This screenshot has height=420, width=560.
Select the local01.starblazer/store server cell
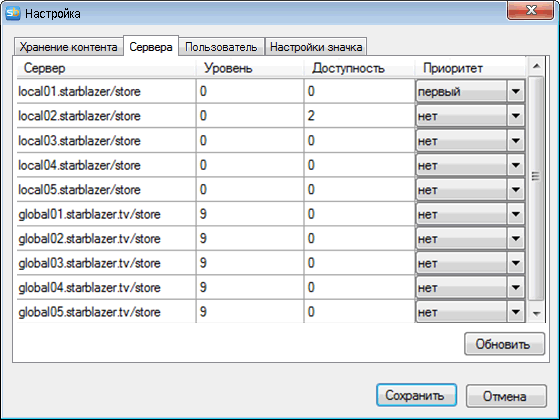[106, 91]
